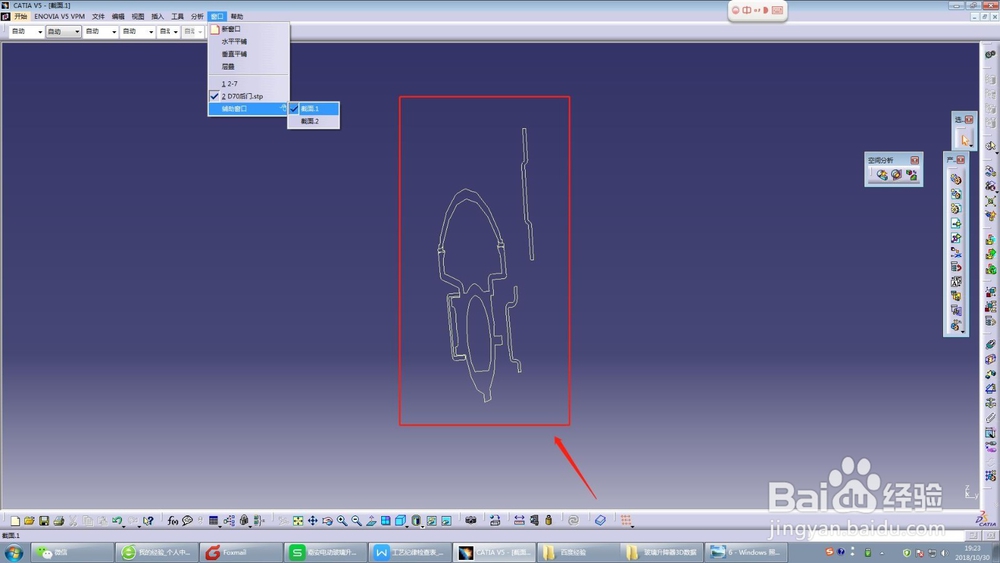Open the 插入 menu

click(158, 17)
